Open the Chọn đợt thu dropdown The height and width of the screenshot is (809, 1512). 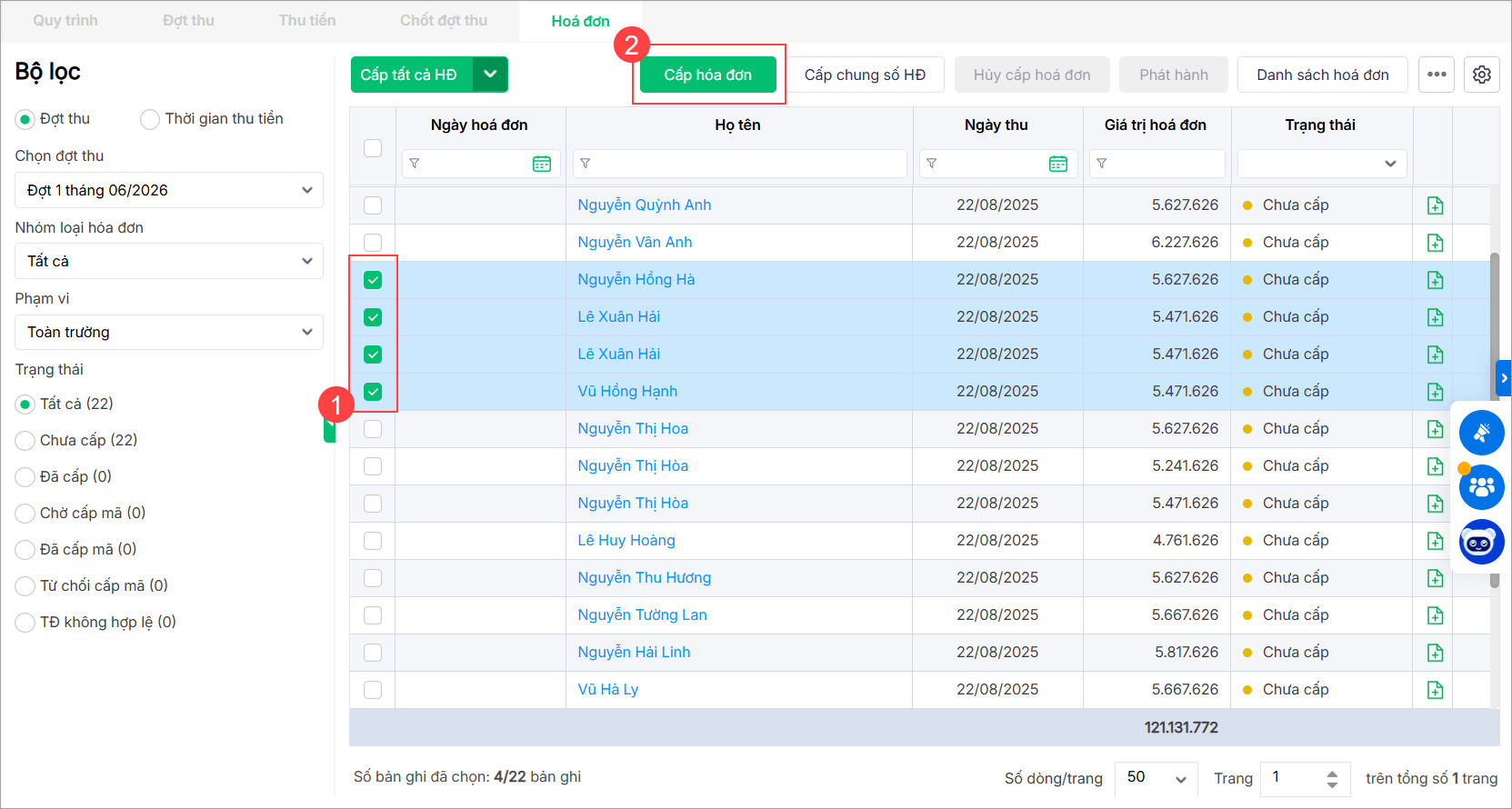169,190
